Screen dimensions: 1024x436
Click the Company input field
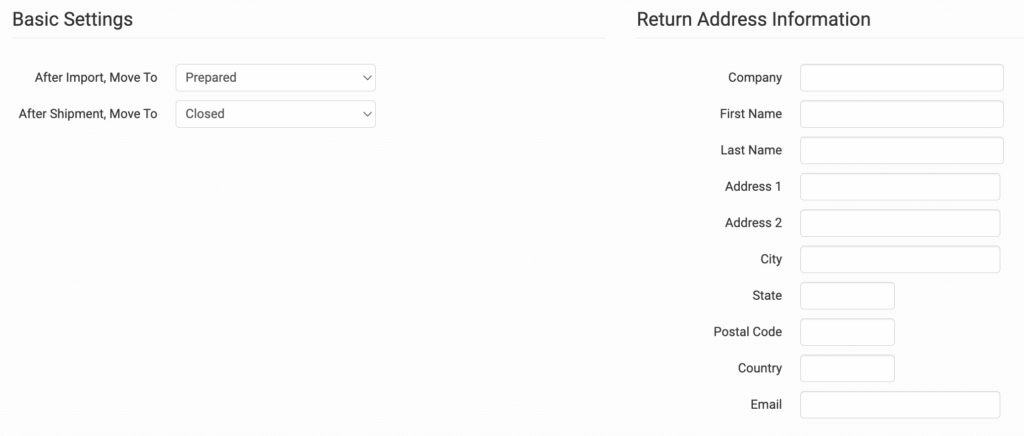point(901,78)
